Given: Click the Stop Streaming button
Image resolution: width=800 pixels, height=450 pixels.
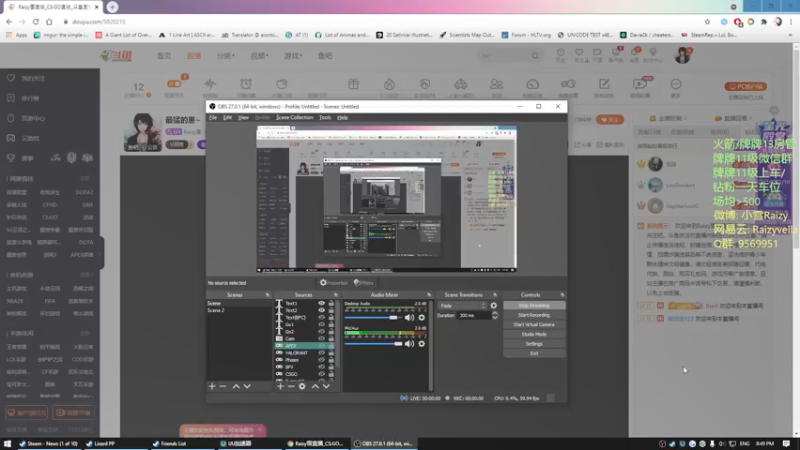Looking at the screenshot, I should tap(534, 306).
